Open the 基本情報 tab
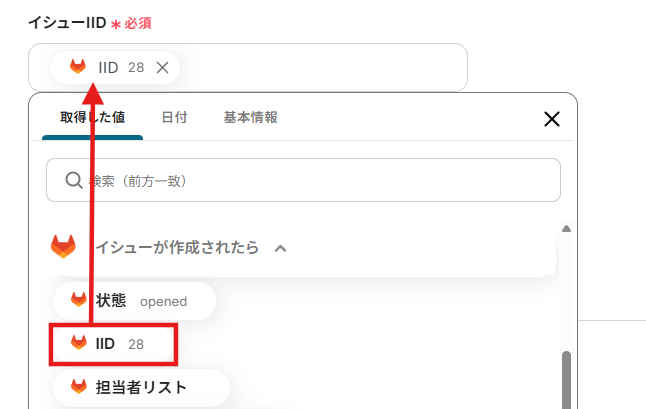 [x=250, y=118]
